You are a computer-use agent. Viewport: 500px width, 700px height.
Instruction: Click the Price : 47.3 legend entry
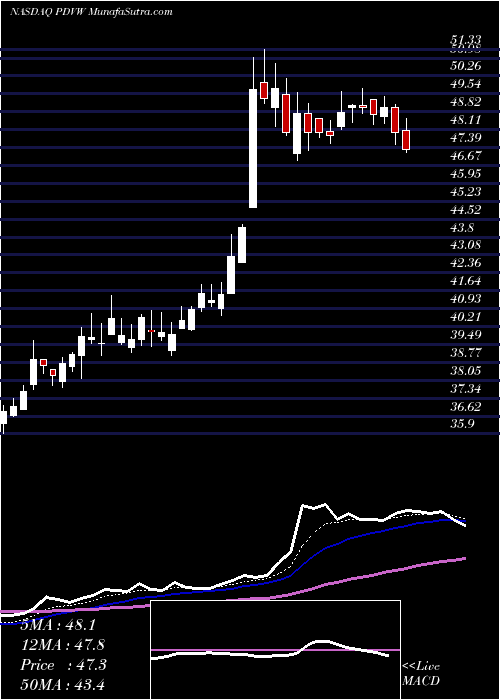(63, 665)
